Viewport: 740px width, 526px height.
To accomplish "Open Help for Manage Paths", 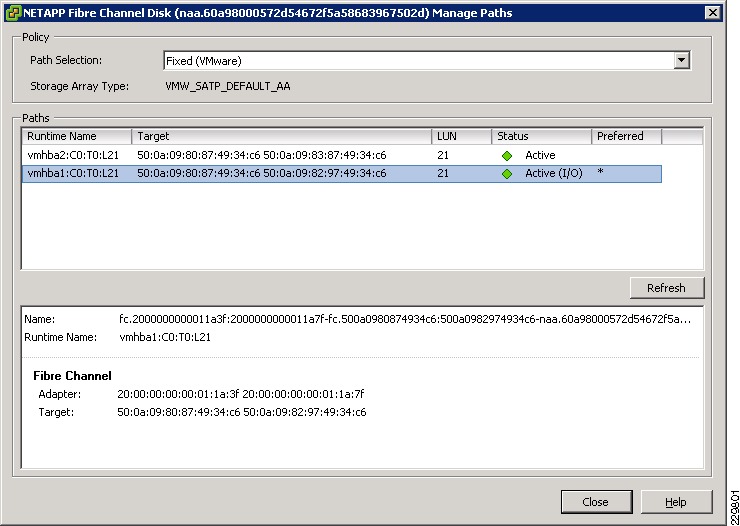I will tap(676, 502).
